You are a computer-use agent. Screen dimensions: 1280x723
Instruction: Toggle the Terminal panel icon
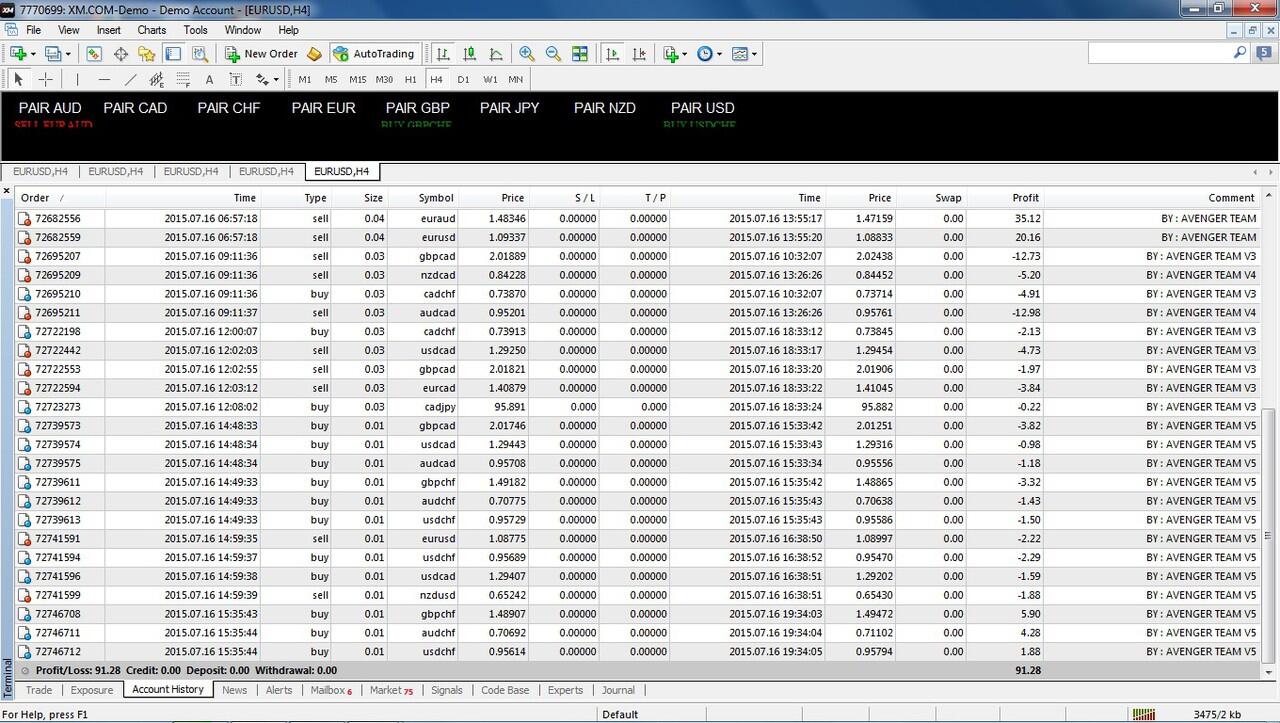pyautogui.click(x=173, y=54)
